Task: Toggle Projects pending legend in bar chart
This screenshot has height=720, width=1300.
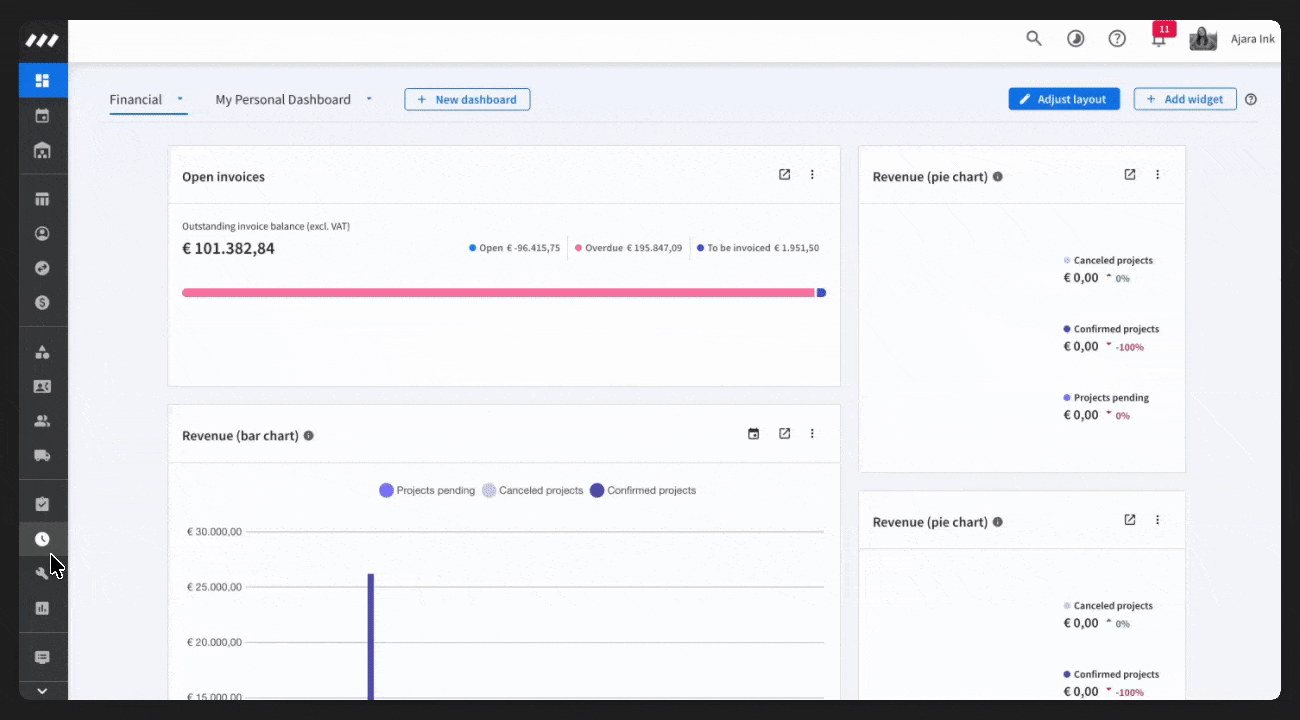Action: (x=427, y=490)
